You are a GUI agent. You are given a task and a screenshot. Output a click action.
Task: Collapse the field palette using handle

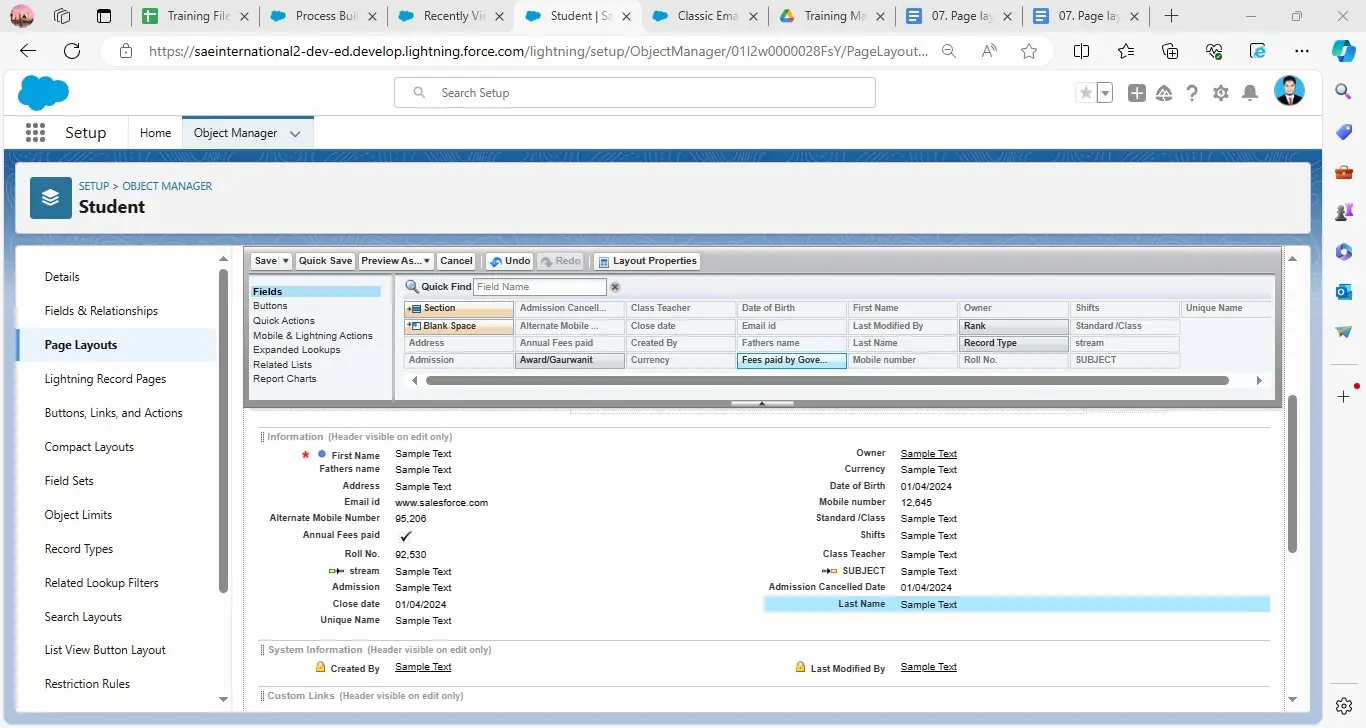pyautogui.click(x=761, y=403)
